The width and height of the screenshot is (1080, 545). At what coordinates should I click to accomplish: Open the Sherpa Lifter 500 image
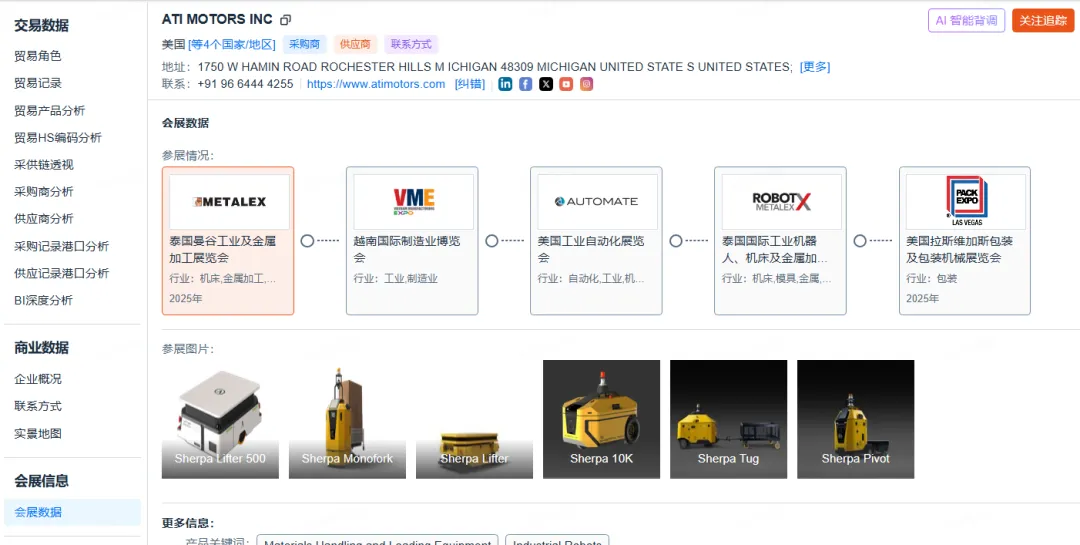220,419
